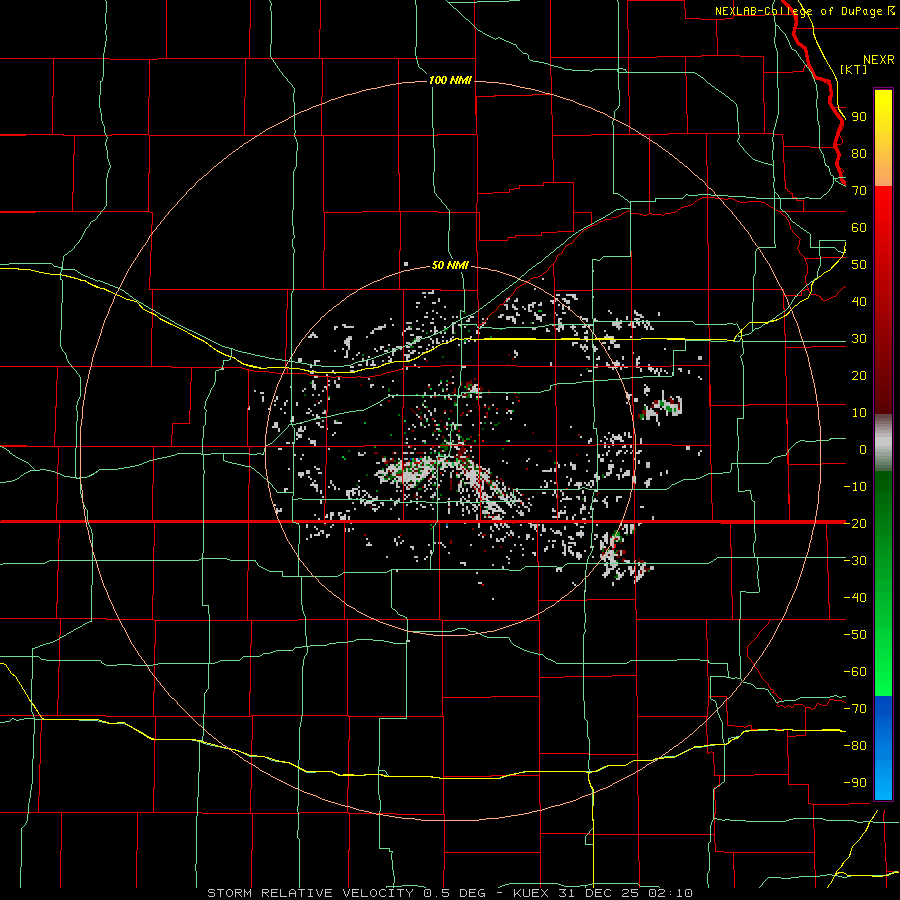Click the 50 NMI range ring label
Viewport: 900px width, 900px height.
tap(450, 266)
